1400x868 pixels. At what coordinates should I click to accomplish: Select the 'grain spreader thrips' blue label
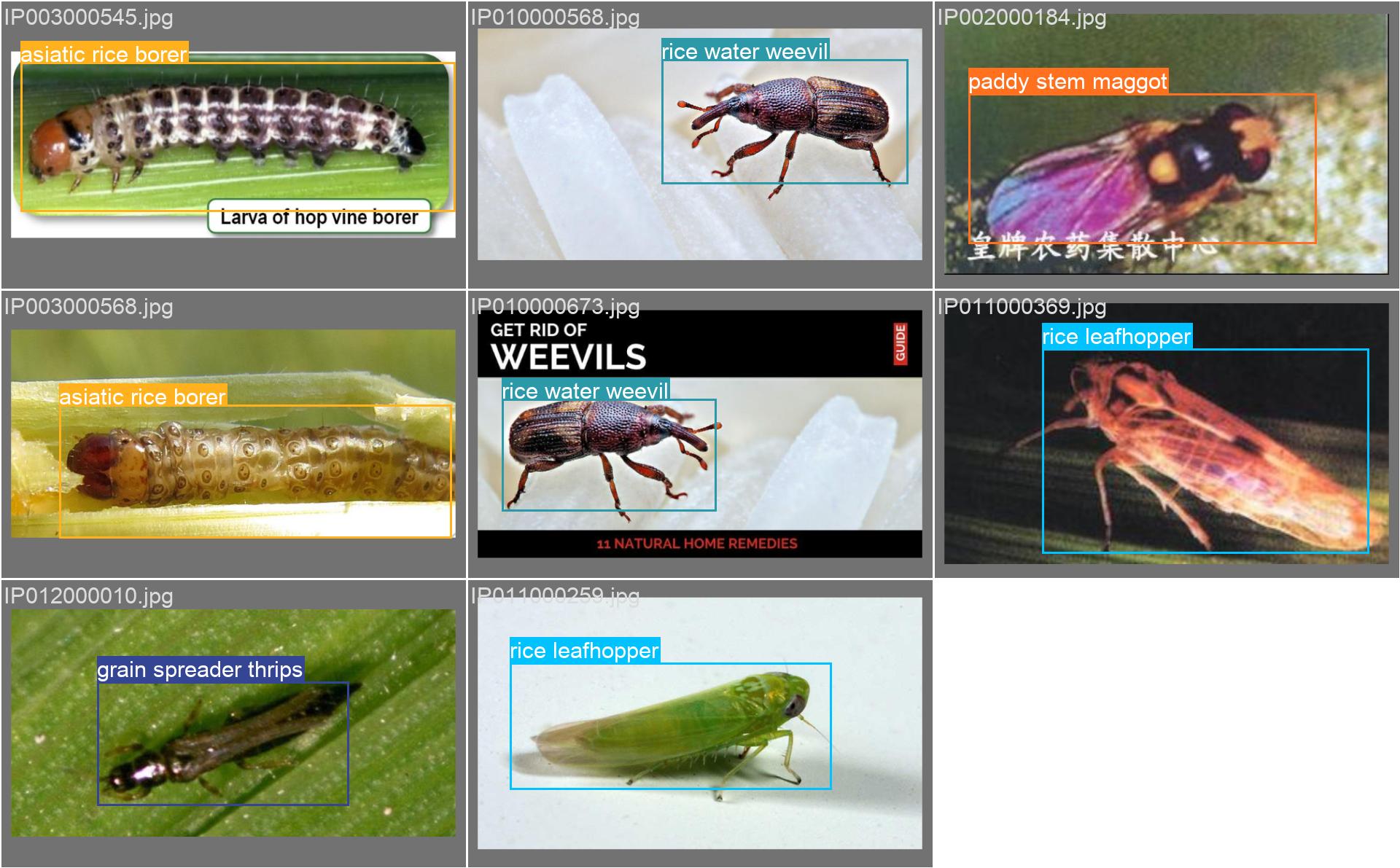point(200,670)
